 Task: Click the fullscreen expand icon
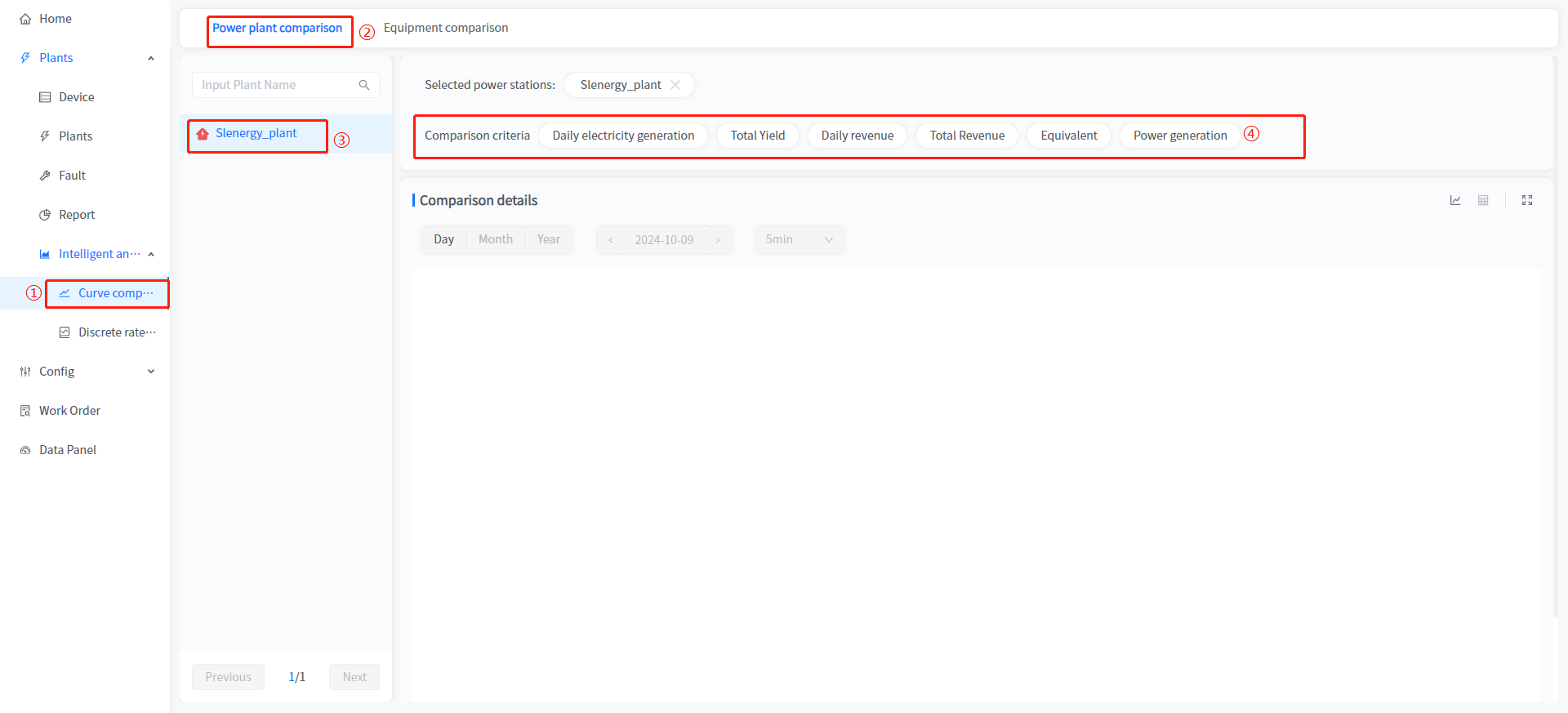(1526, 200)
